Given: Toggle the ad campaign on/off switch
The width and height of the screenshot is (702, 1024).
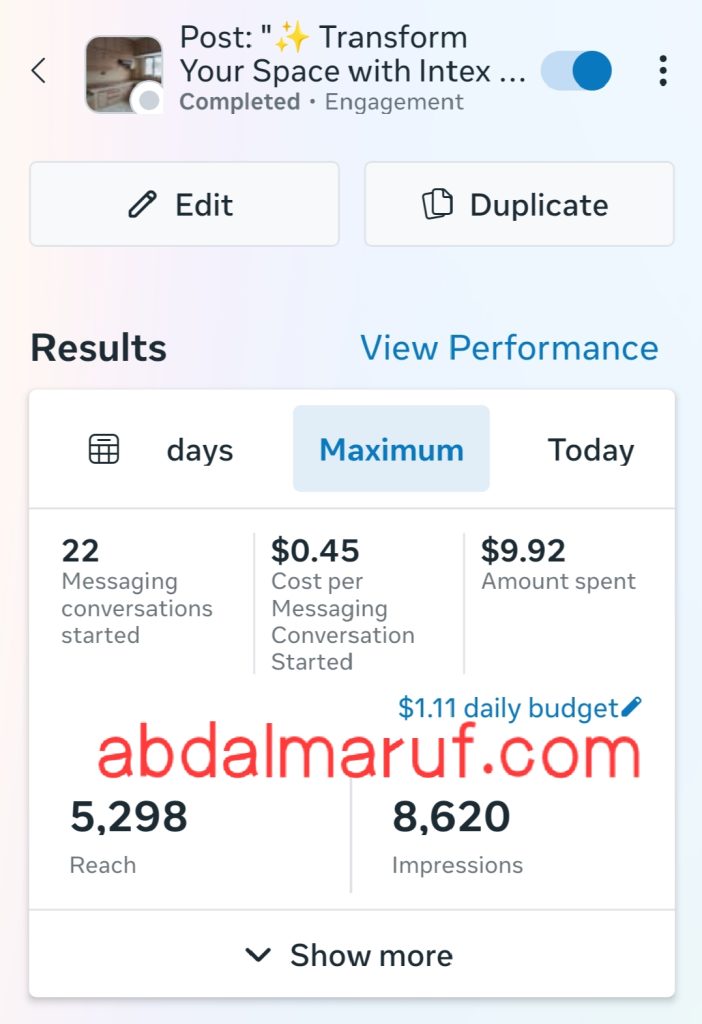Looking at the screenshot, I should point(577,71).
